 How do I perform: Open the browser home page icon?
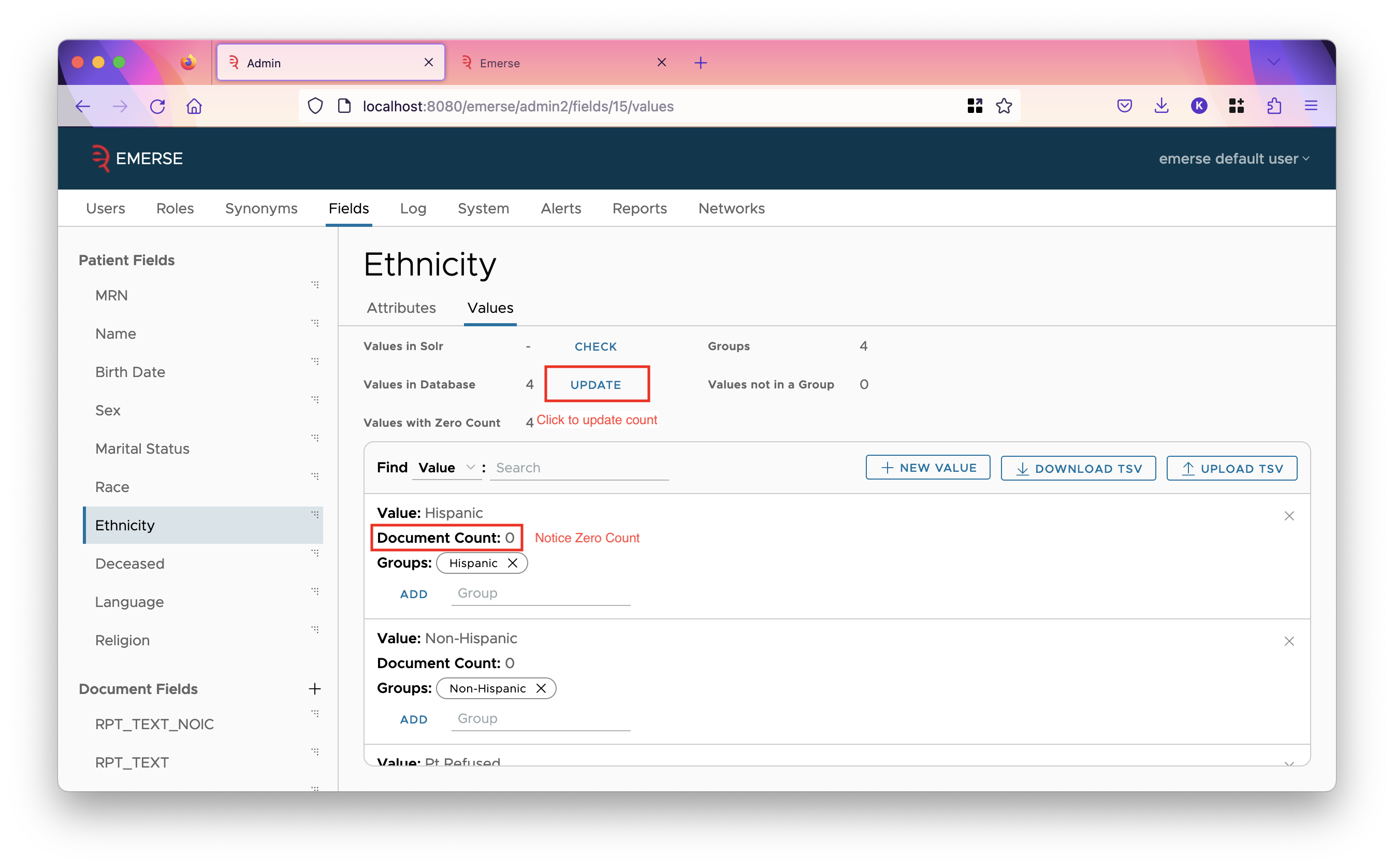pyautogui.click(x=194, y=106)
